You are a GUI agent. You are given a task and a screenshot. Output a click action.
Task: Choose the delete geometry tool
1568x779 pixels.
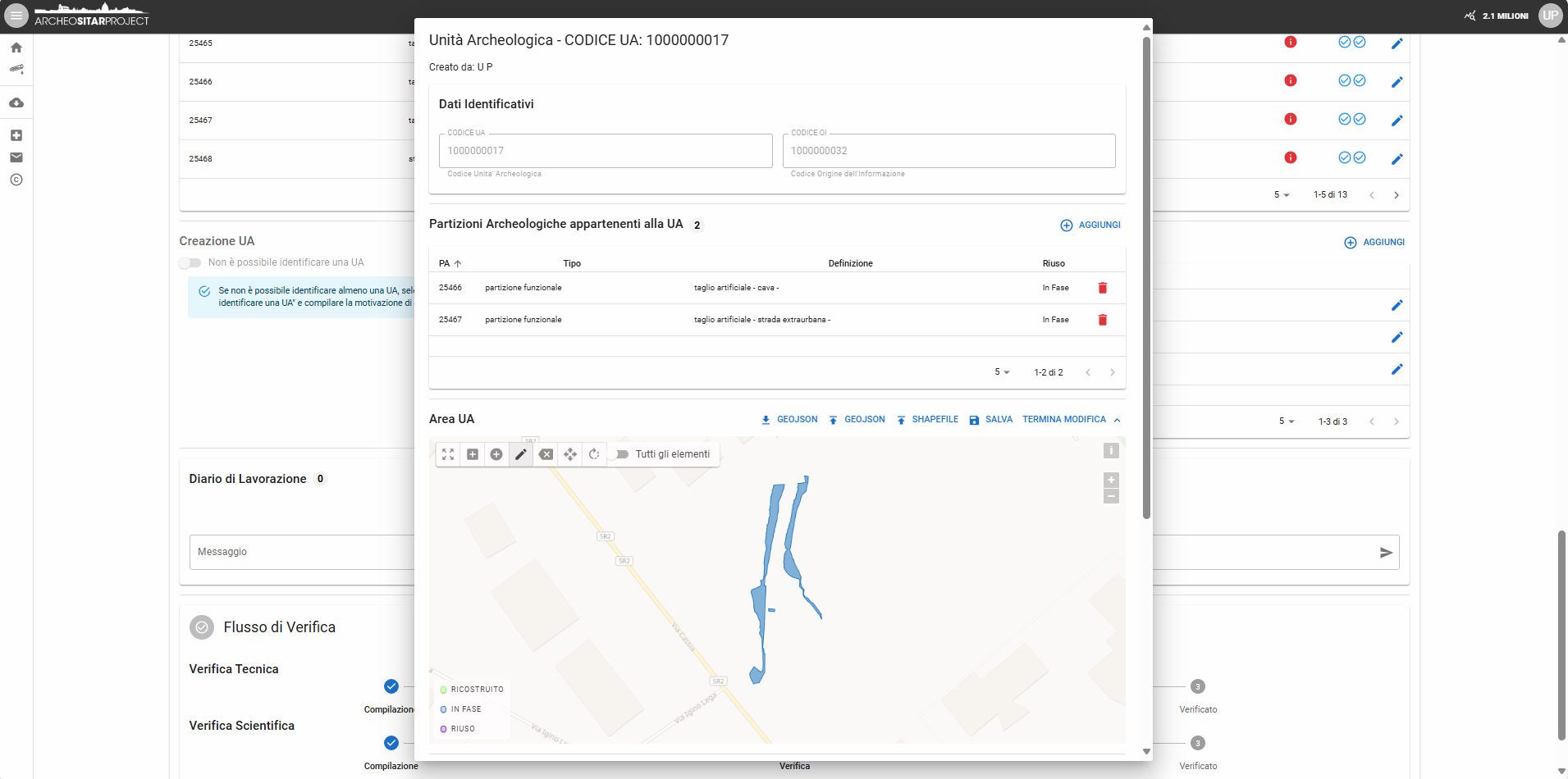tap(546, 454)
